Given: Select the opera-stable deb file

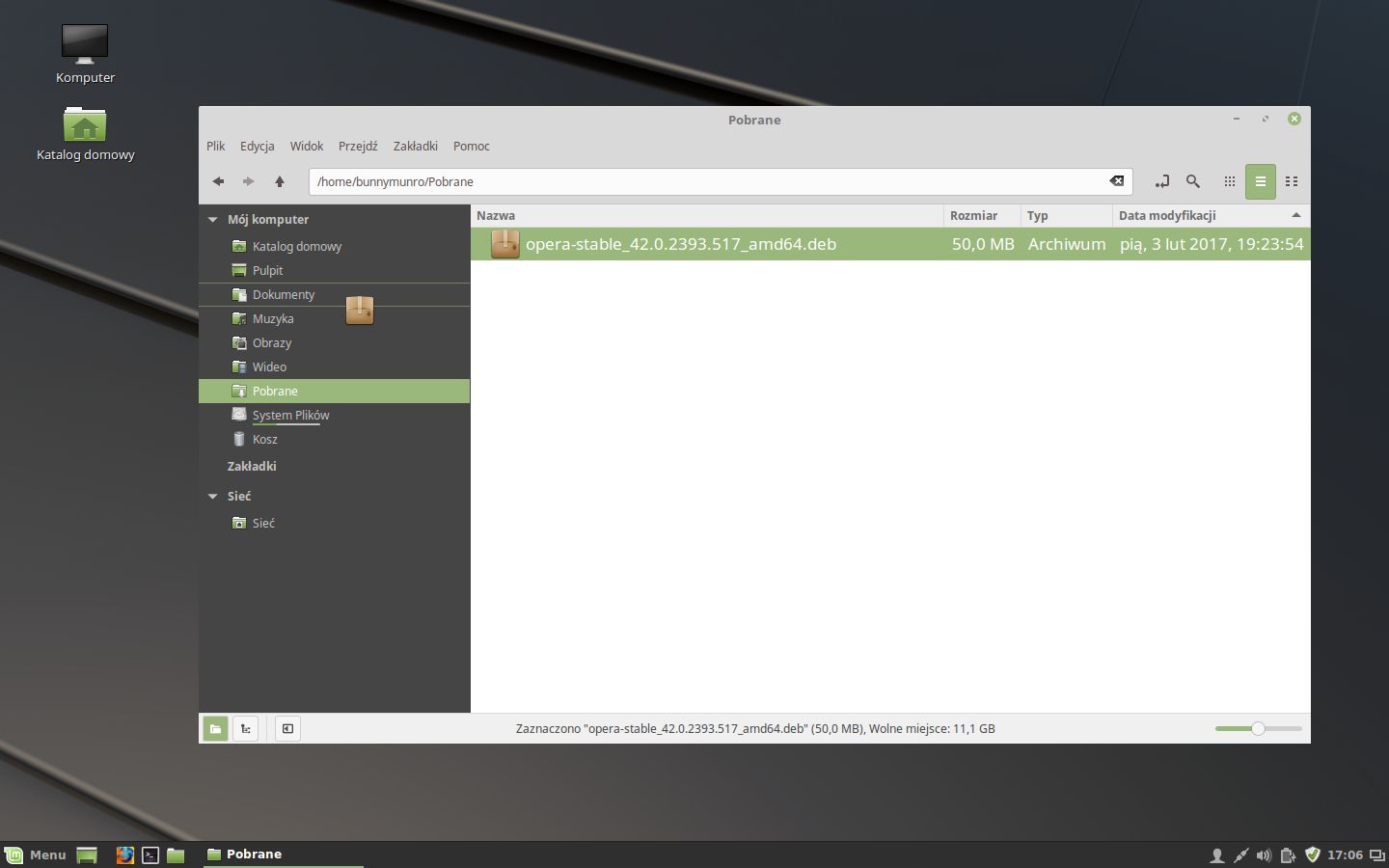Looking at the screenshot, I should pos(890,245).
